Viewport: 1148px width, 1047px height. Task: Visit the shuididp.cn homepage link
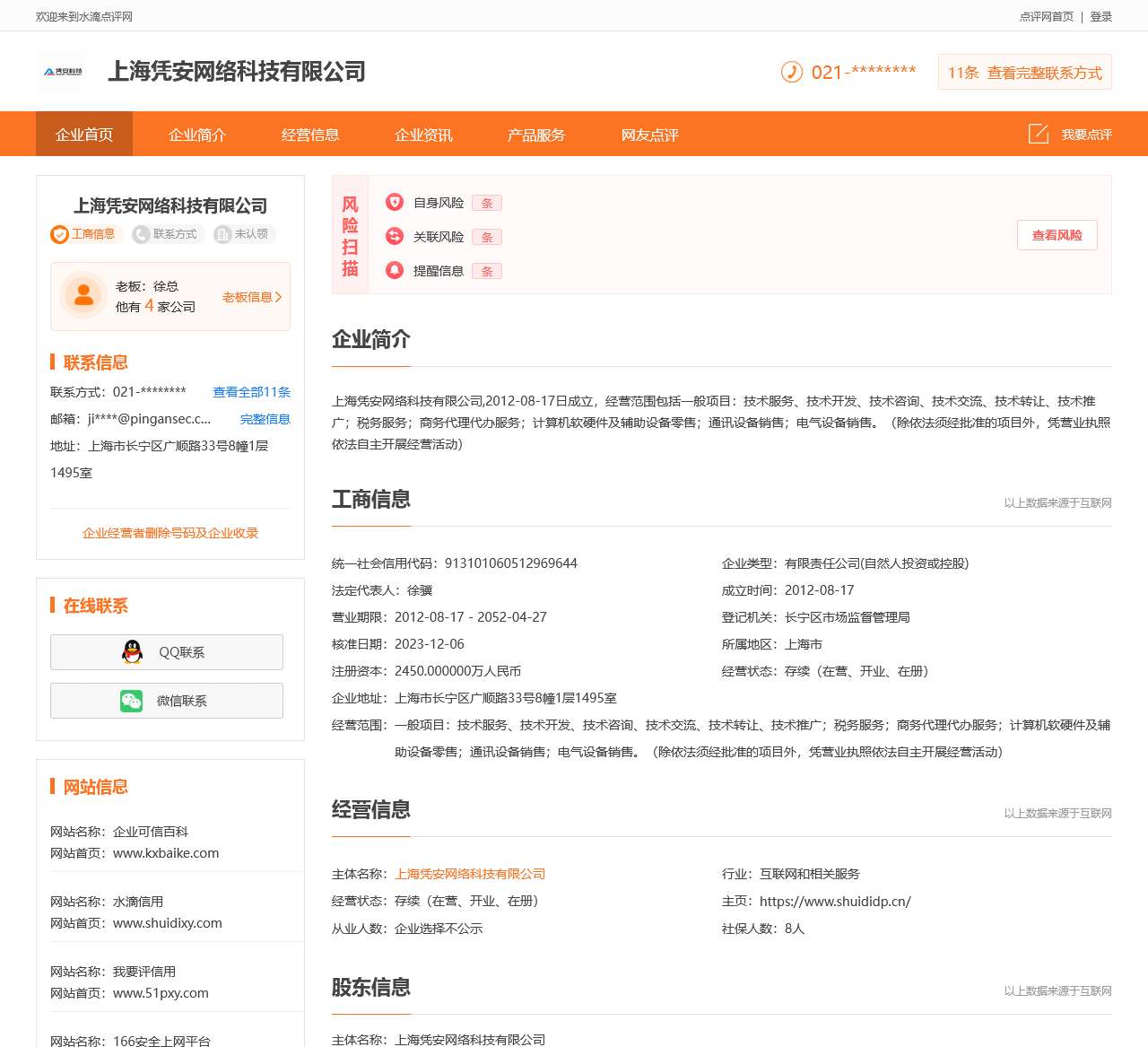834,902
